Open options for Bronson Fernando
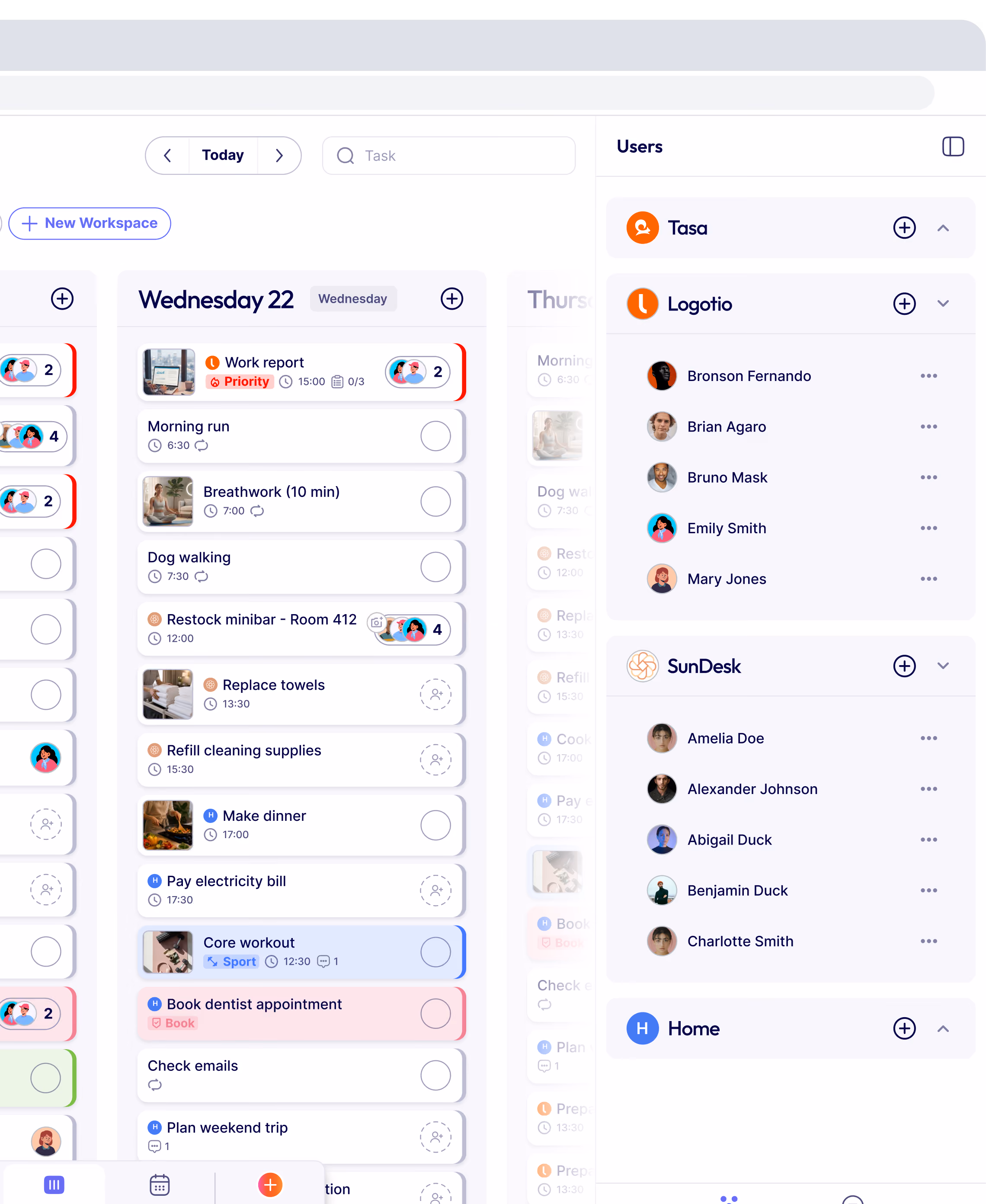The image size is (986, 1204). click(928, 376)
